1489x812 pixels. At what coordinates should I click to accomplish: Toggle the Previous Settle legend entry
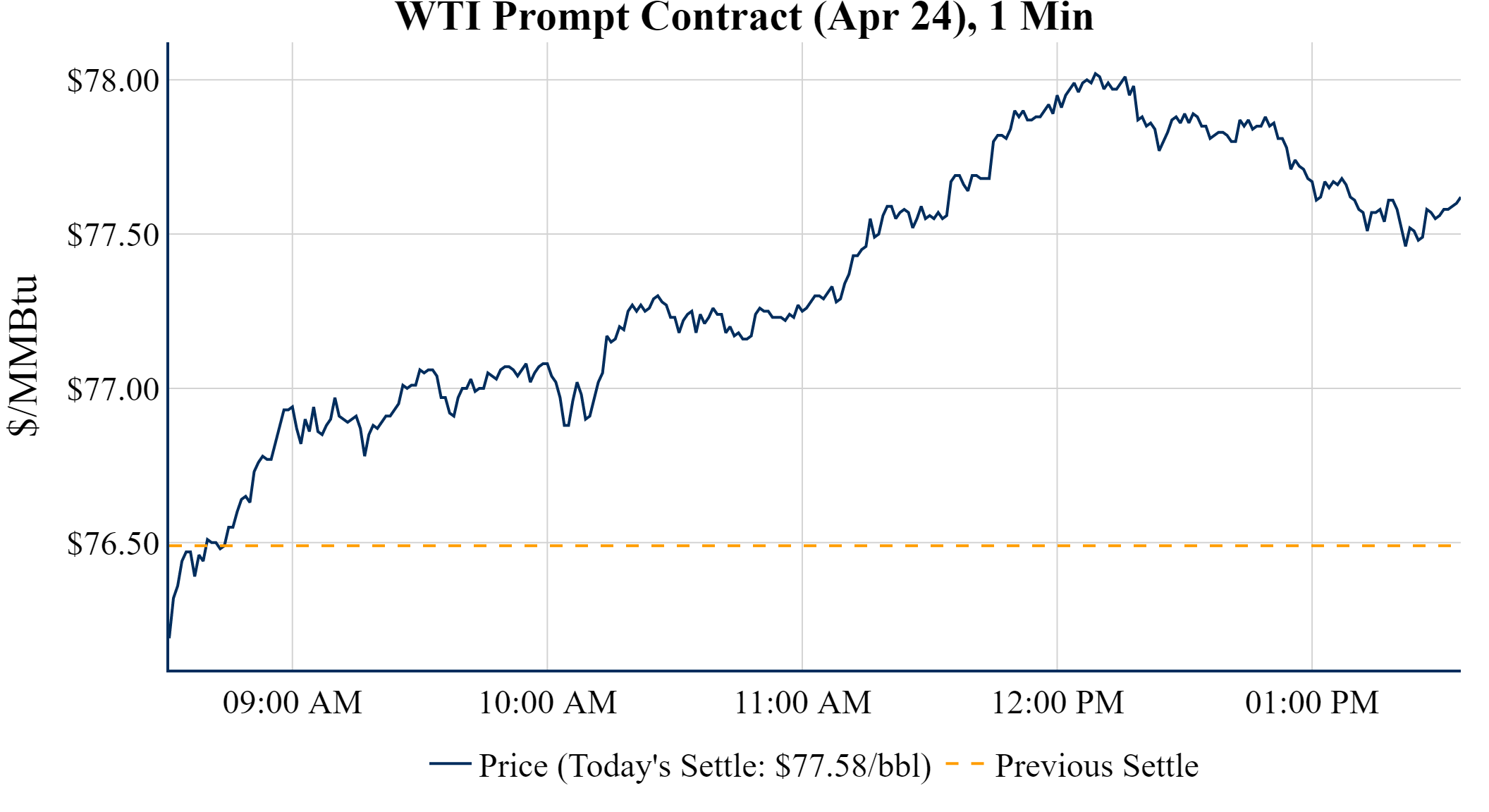coord(1096,765)
